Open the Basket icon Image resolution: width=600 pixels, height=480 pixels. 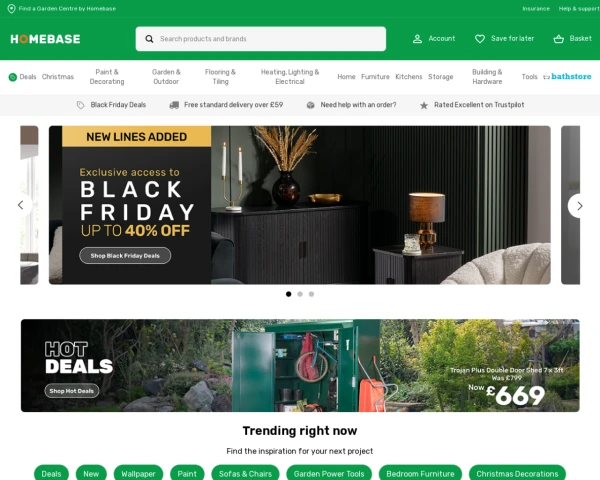[x=558, y=39]
